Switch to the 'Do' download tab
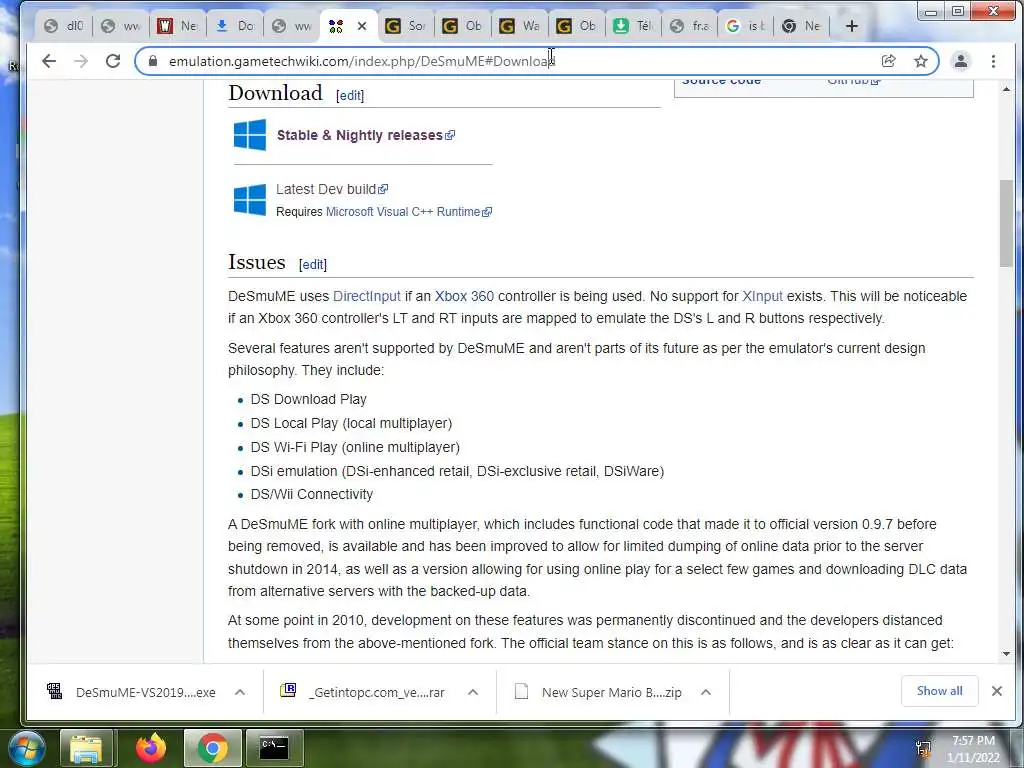1024x768 pixels. point(234,26)
